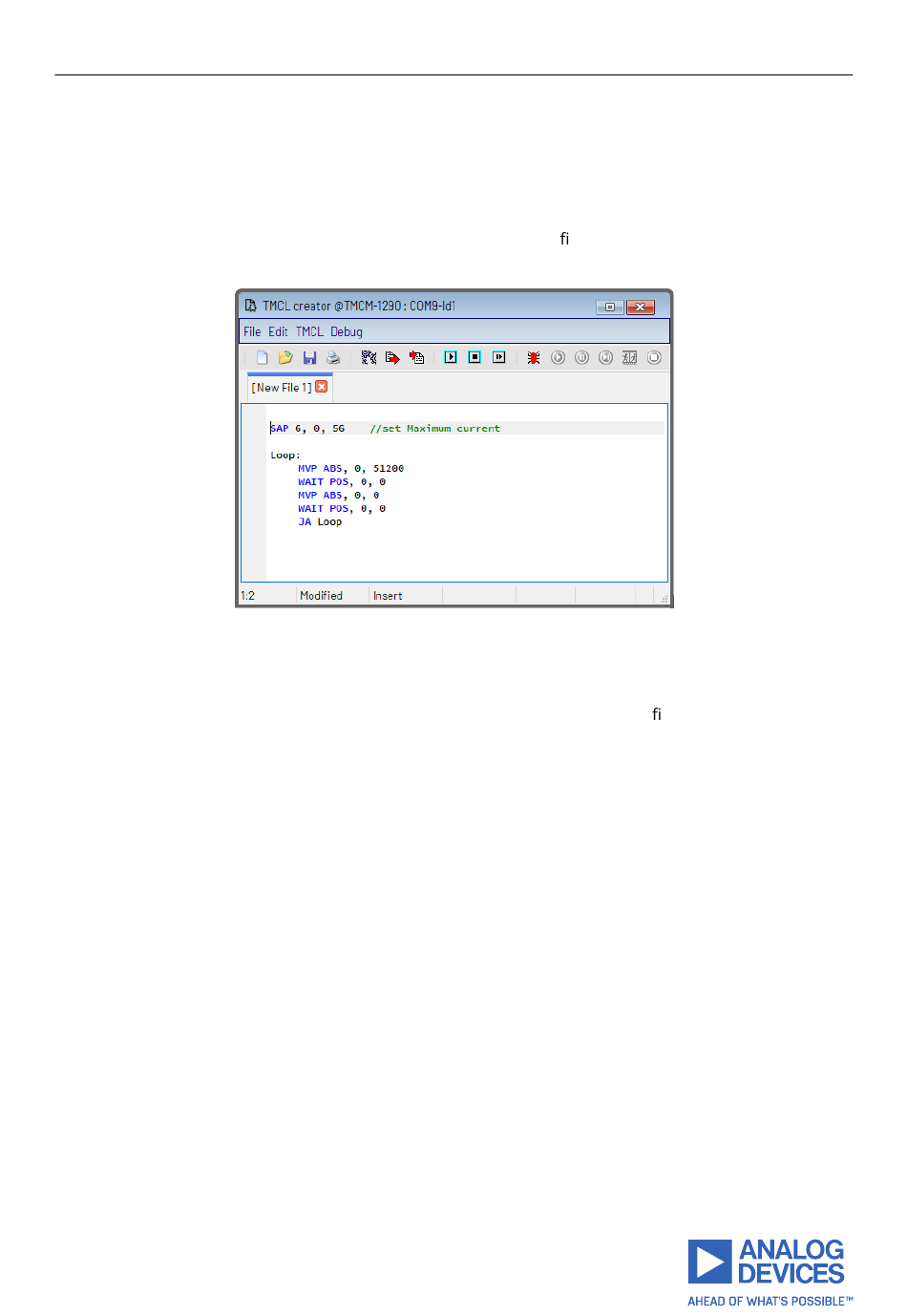Screen dimensions: 907x1316
Task: Click the JA Loop line
Action: (x=320, y=521)
